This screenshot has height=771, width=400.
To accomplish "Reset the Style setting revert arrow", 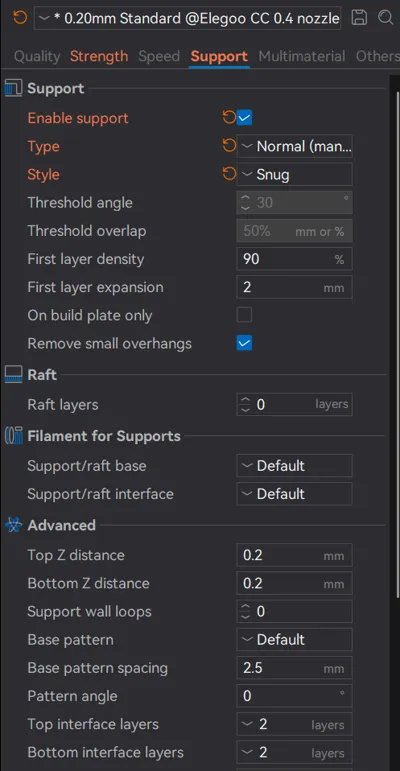I will 229,174.
